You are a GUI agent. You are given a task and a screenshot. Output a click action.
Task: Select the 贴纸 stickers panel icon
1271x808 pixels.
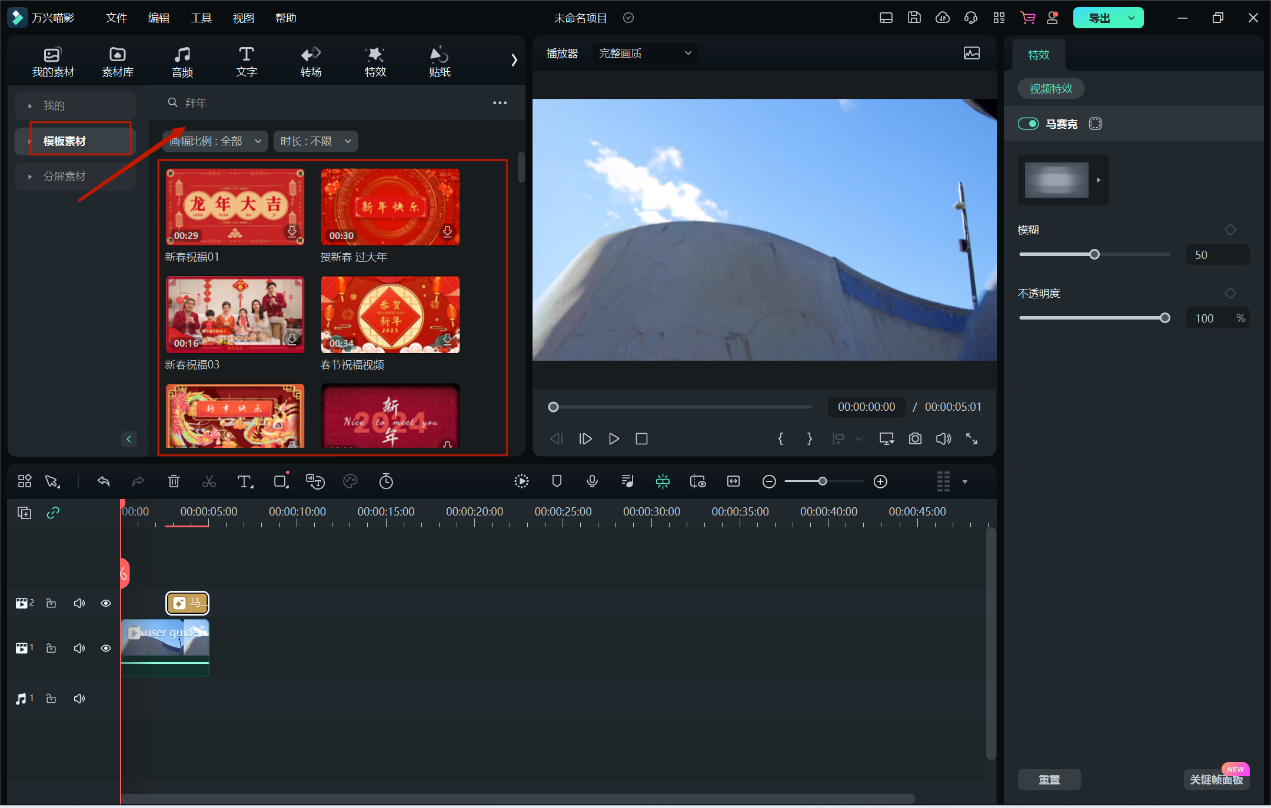(438, 60)
